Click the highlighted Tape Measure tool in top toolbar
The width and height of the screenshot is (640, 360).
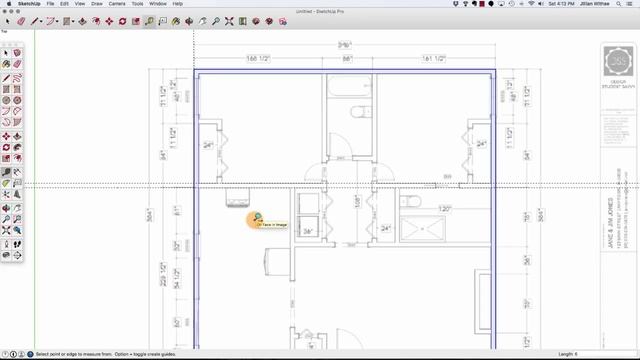[149, 21]
